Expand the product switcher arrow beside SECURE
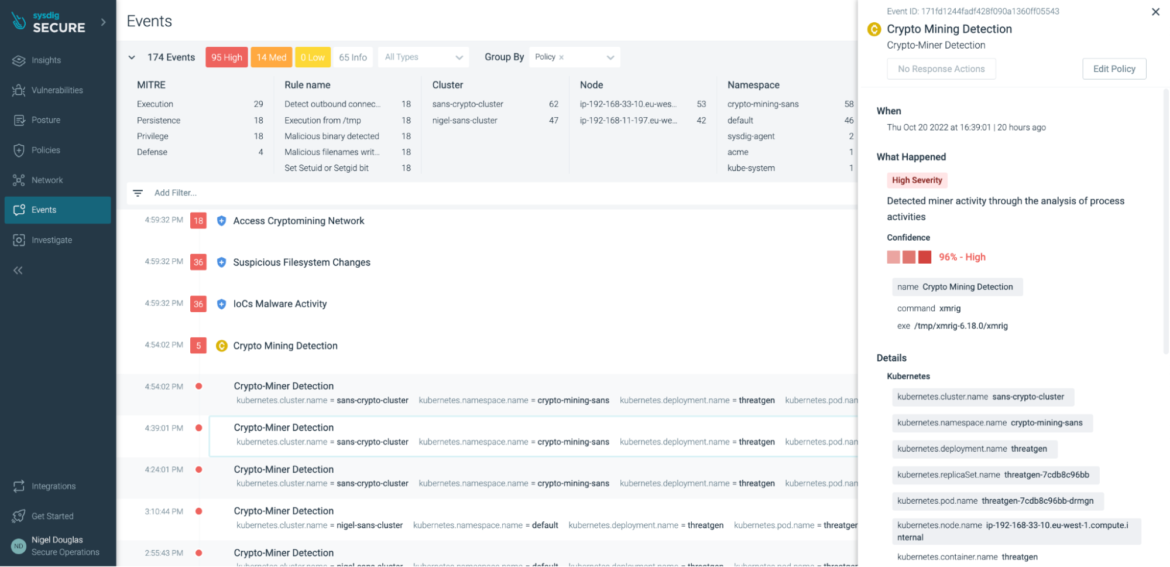Screen dimensions: 1170x567 coord(103,22)
